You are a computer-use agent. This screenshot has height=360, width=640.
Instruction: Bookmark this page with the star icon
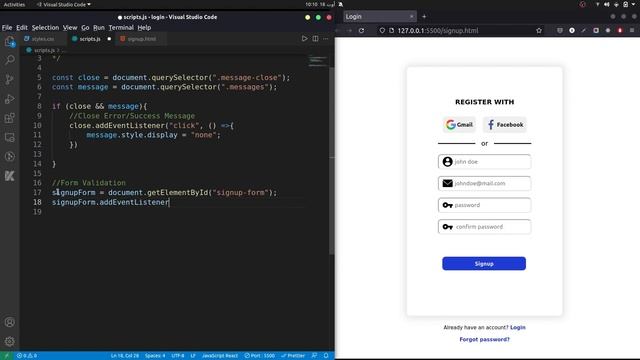(539, 31)
